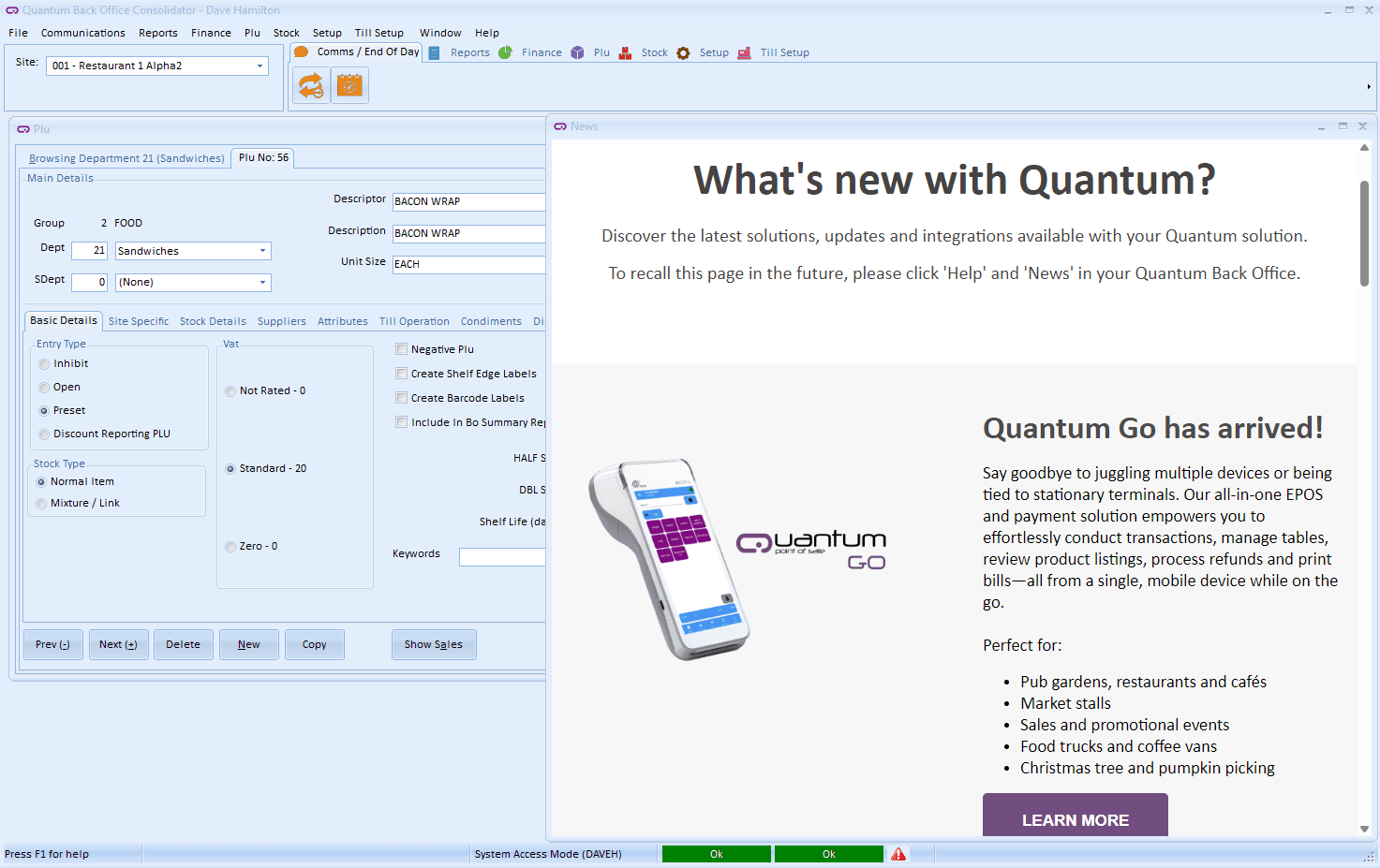
Task: Toggle Include In Bo Summary checkbox
Action: (x=402, y=422)
